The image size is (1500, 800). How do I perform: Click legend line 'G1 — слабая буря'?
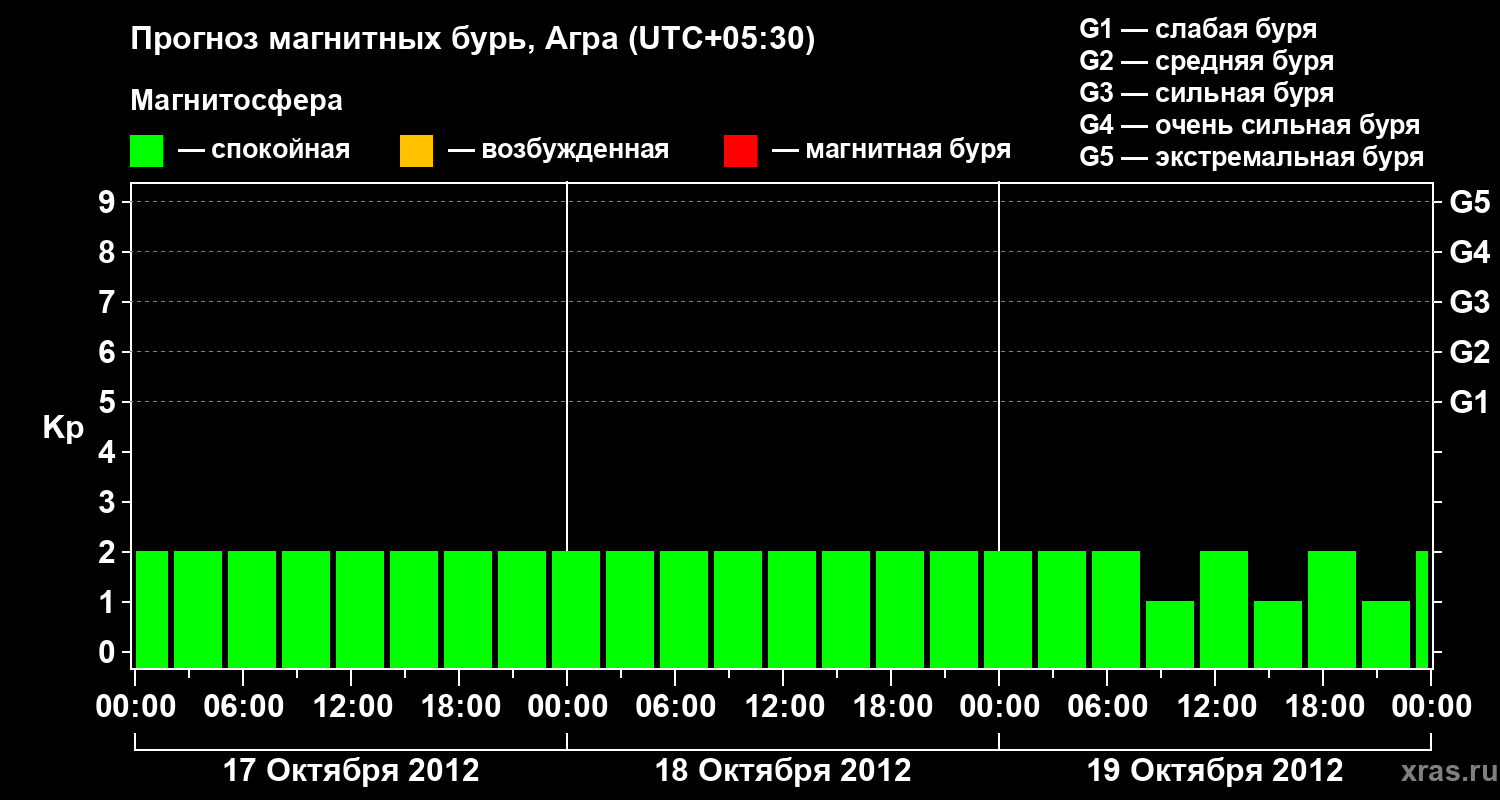1198,29
